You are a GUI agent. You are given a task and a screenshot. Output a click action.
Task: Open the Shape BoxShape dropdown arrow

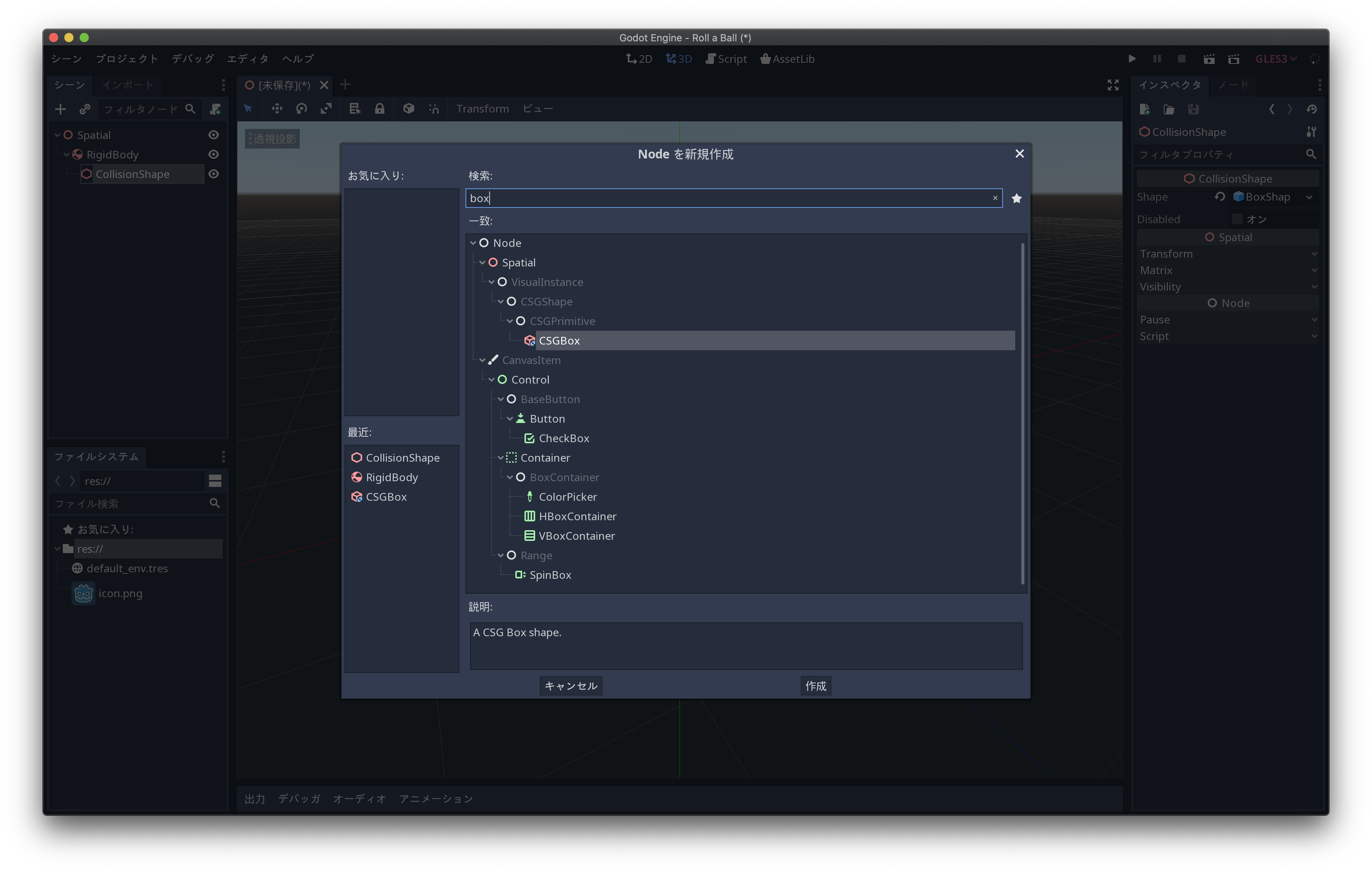(x=1309, y=197)
